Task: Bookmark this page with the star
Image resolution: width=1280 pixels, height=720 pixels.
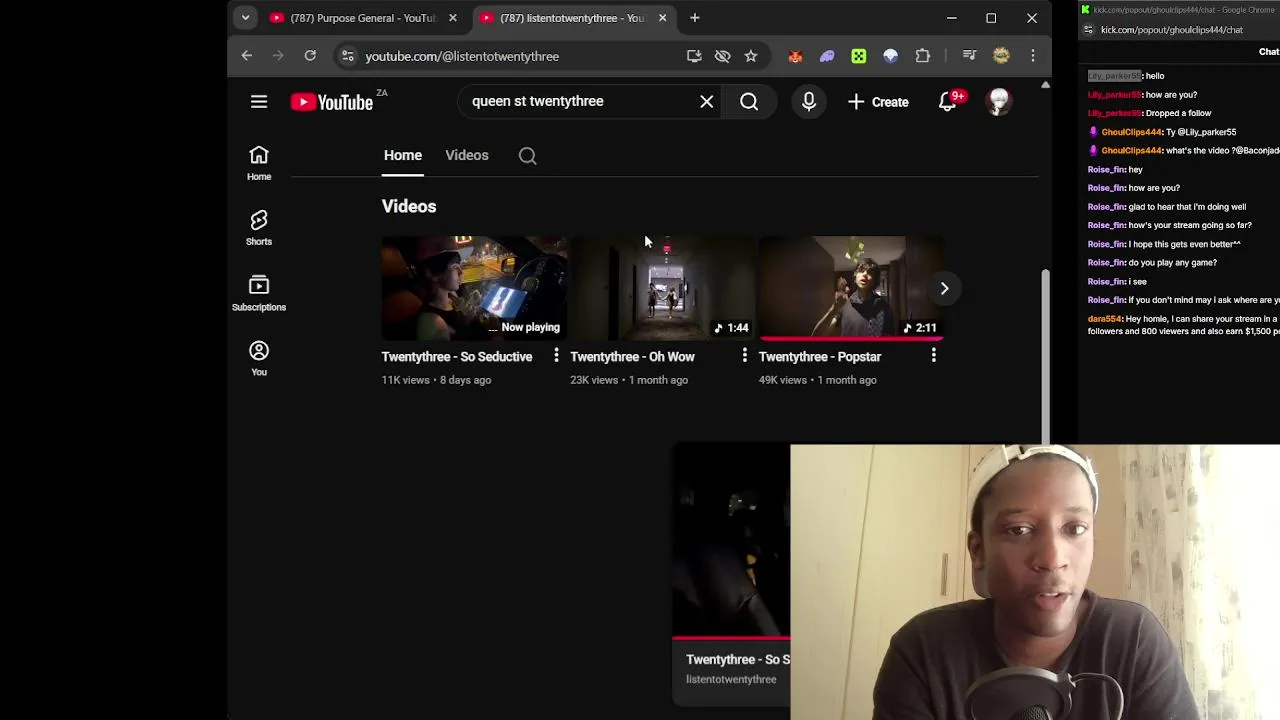Action: 751,56
